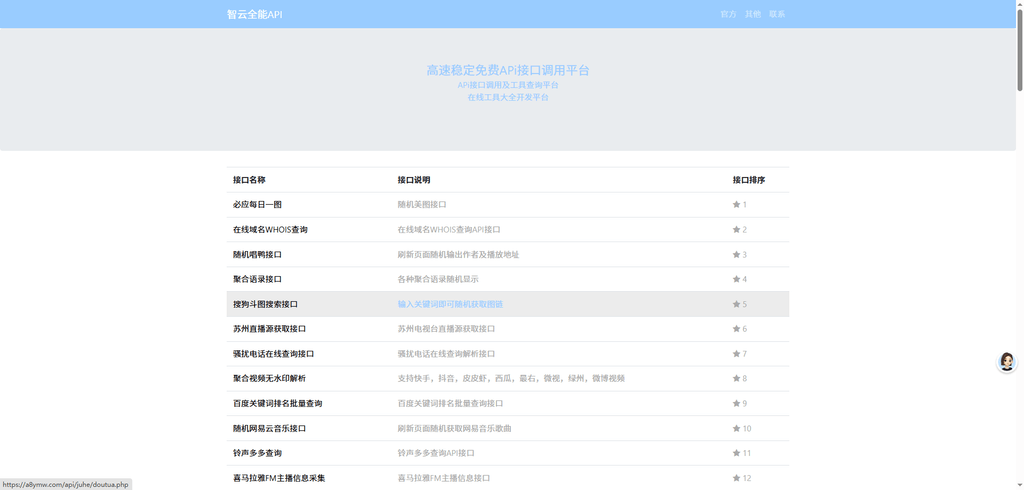
Task: Open the 聚合语录接口 entry
Action: tap(257, 279)
